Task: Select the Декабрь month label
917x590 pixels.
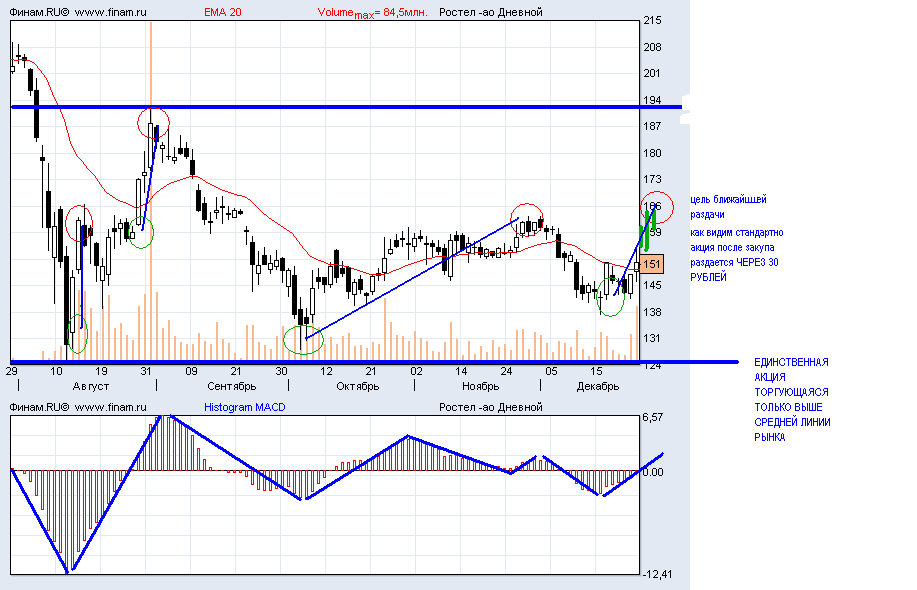Action: pos(598,387)
